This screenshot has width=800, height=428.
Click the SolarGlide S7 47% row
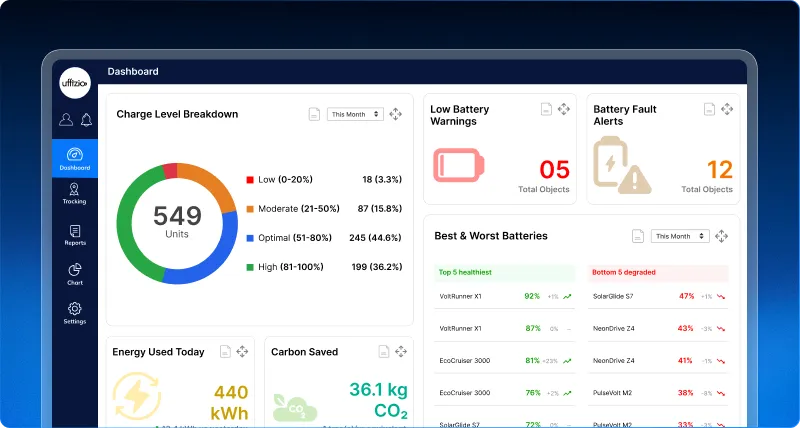(658, 296)
